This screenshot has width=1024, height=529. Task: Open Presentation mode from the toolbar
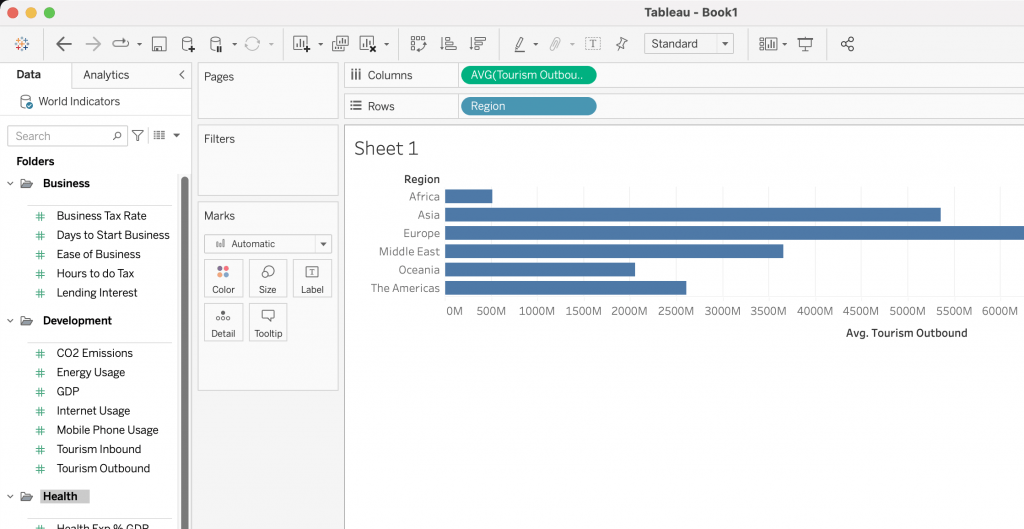805,44
